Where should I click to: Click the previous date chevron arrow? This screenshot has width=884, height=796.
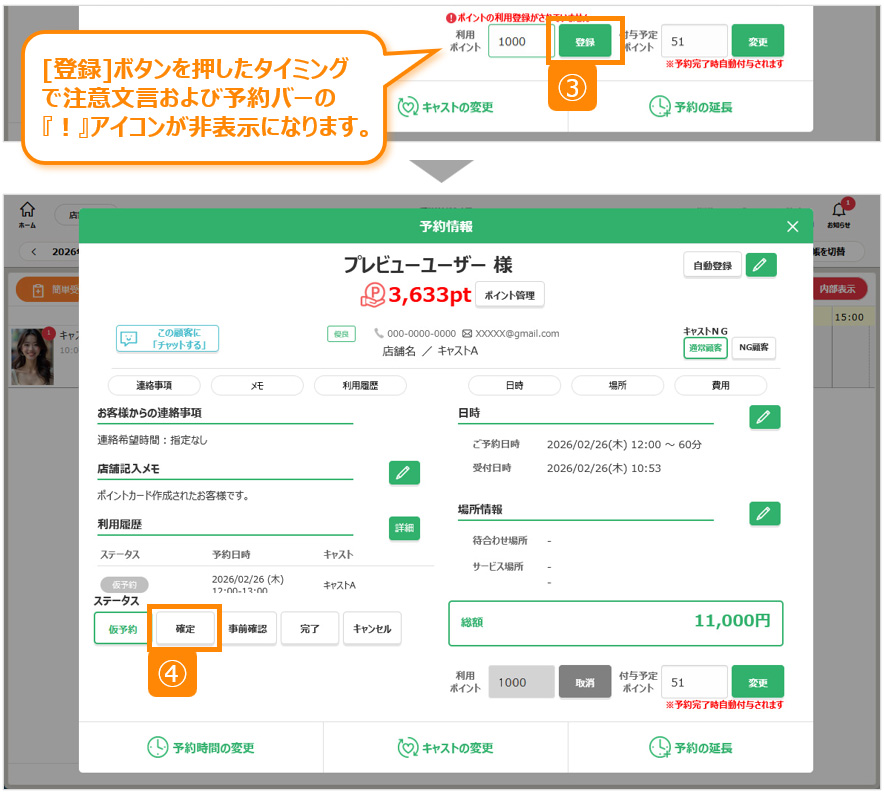click(x=33, y=252)
